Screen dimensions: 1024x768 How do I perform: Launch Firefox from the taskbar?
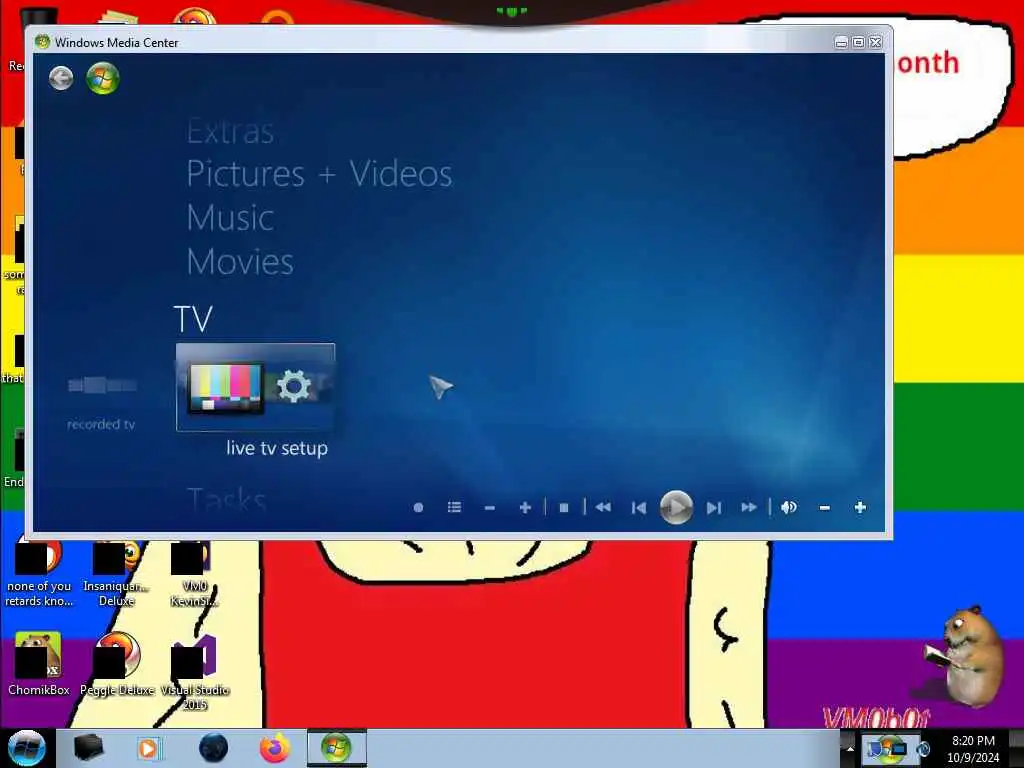(275, 748)
